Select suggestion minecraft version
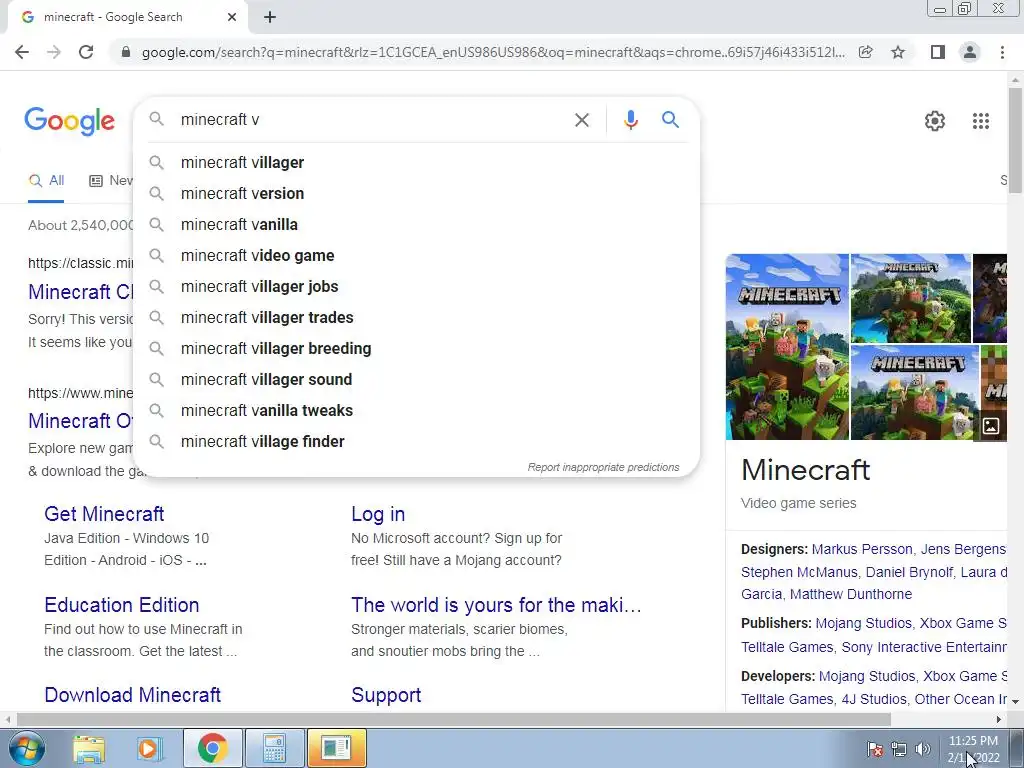 coord(417,193)
